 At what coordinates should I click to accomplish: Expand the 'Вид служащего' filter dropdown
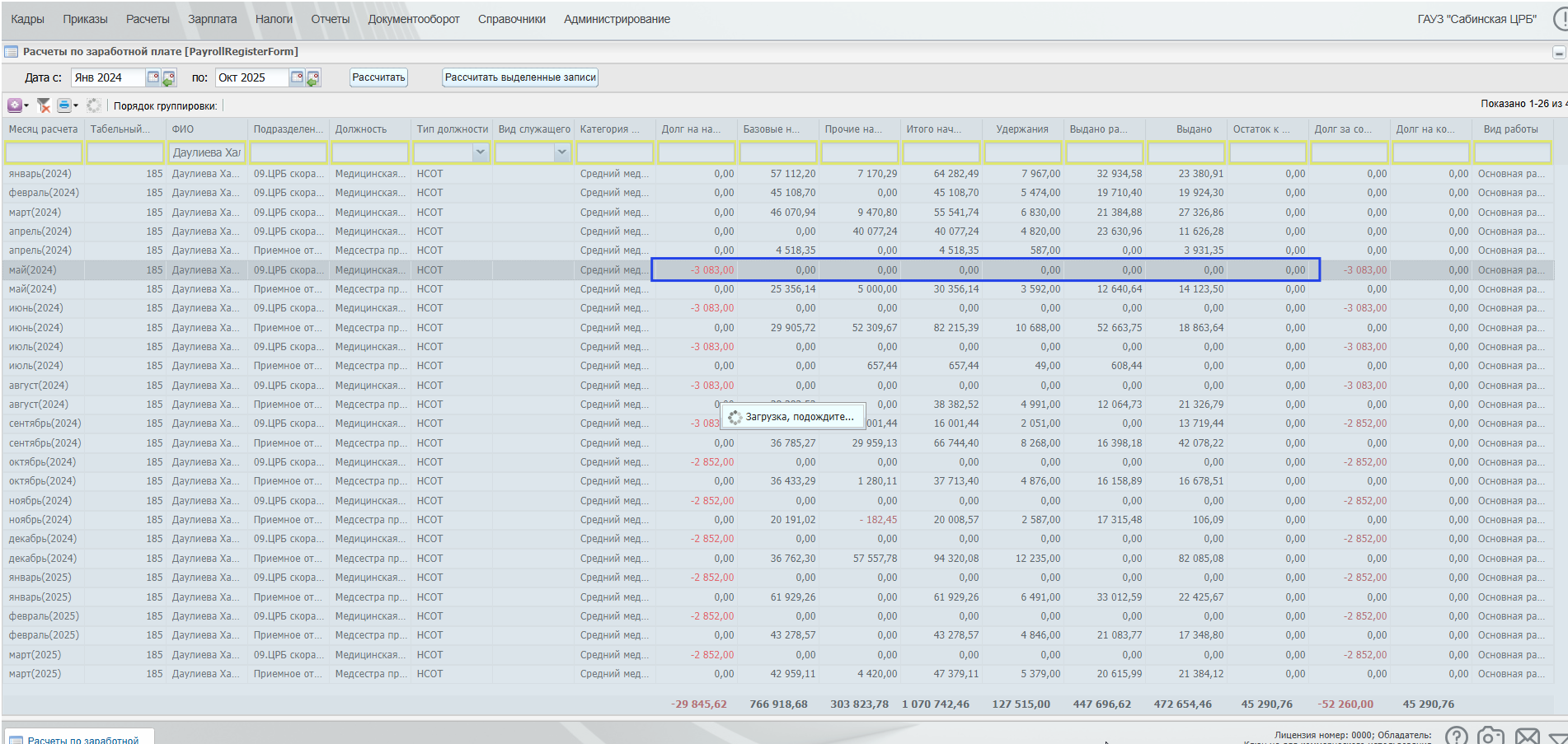pos(561,152)
